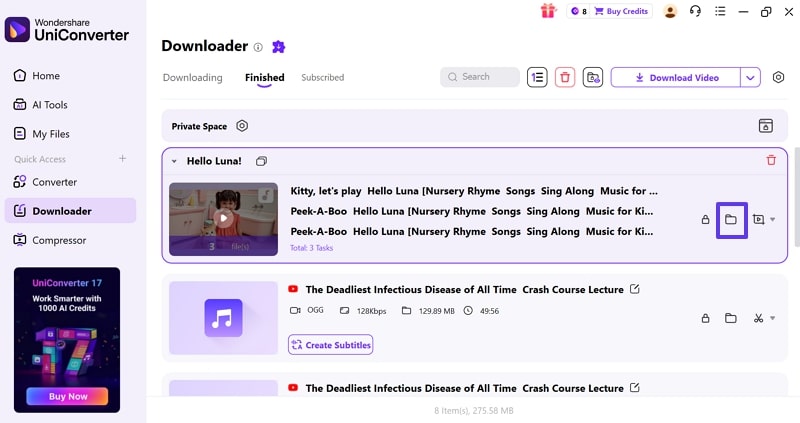Screen dimensions: 800x423
Task: Click the credits count 8 indicator
Action: pyautogui.click(x=579, y=11)
